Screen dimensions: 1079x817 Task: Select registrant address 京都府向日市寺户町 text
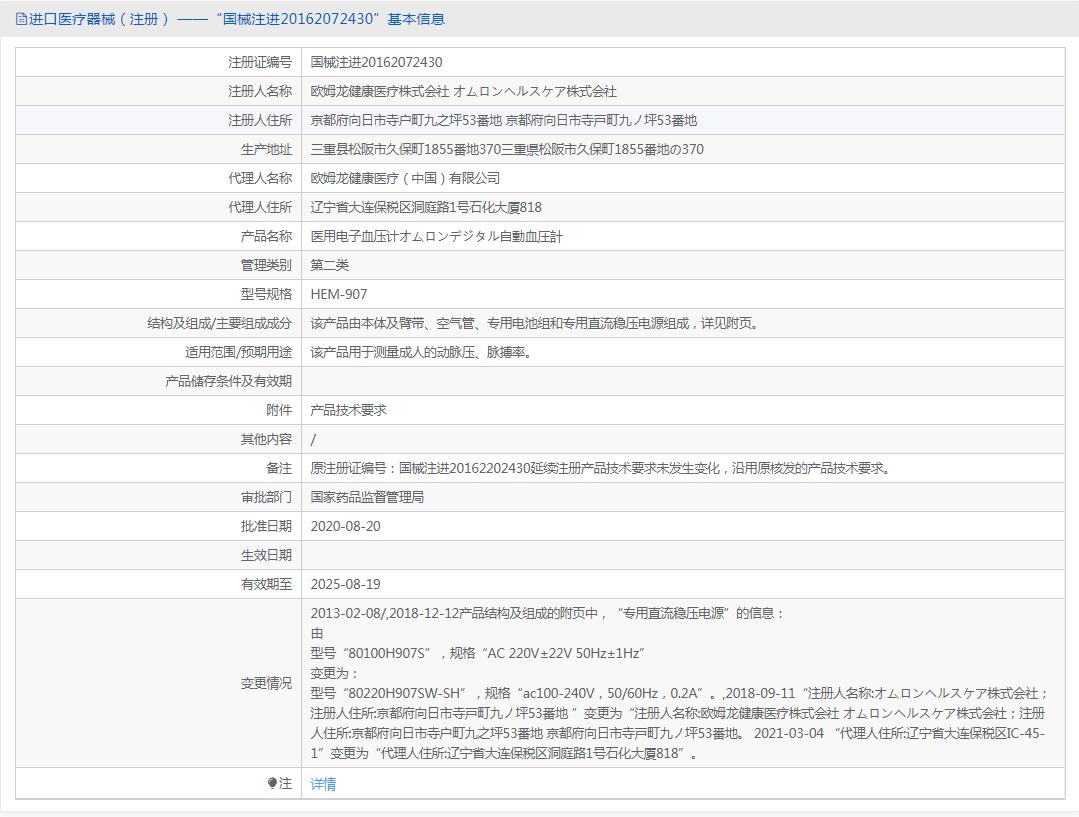click(367, 120)
